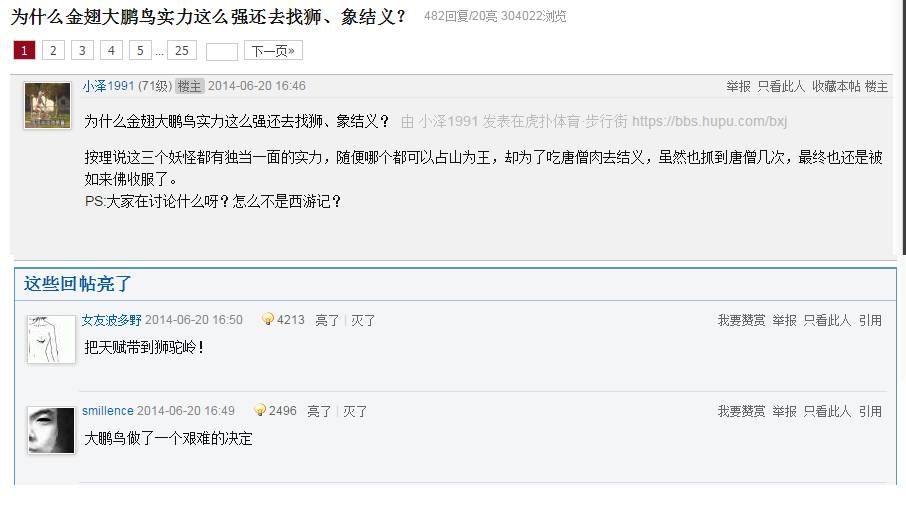Image resolution: width=906 pixels, height=510 pixels.
Task: Open 小泽1991's avatar thumbnail
Action: click(47, 105)
